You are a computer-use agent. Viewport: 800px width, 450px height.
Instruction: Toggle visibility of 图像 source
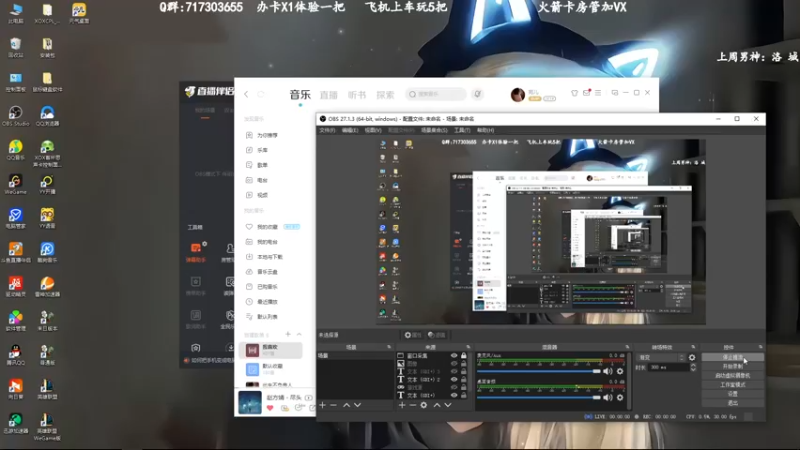[x=454, y=364]
